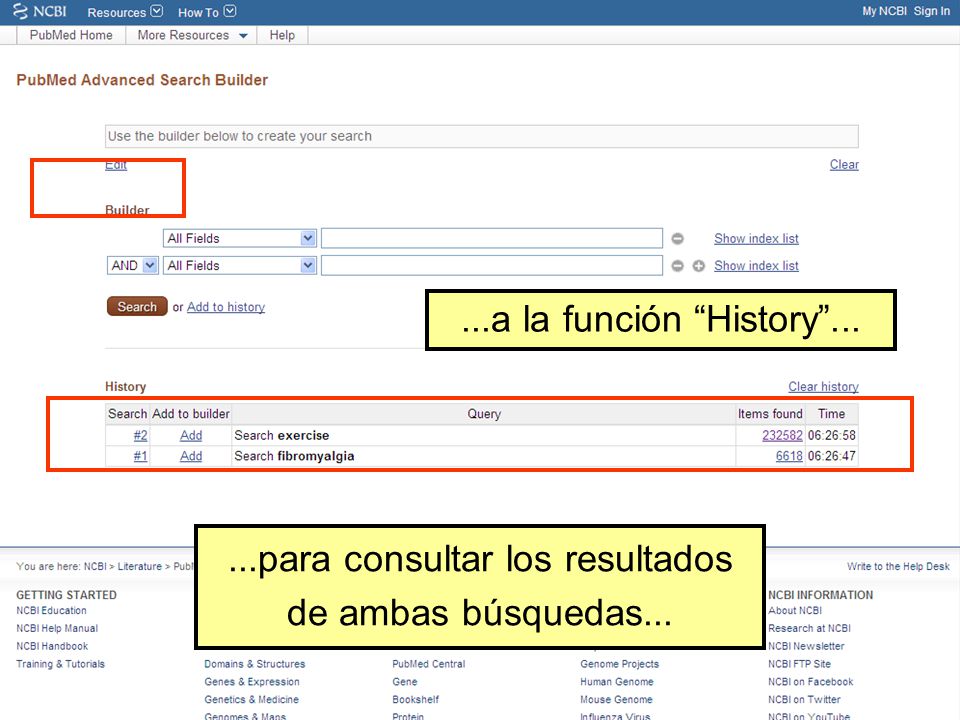Go to PubMed Home
The width and height of the screenshot is (960, 720).
[x=71, y=36]
